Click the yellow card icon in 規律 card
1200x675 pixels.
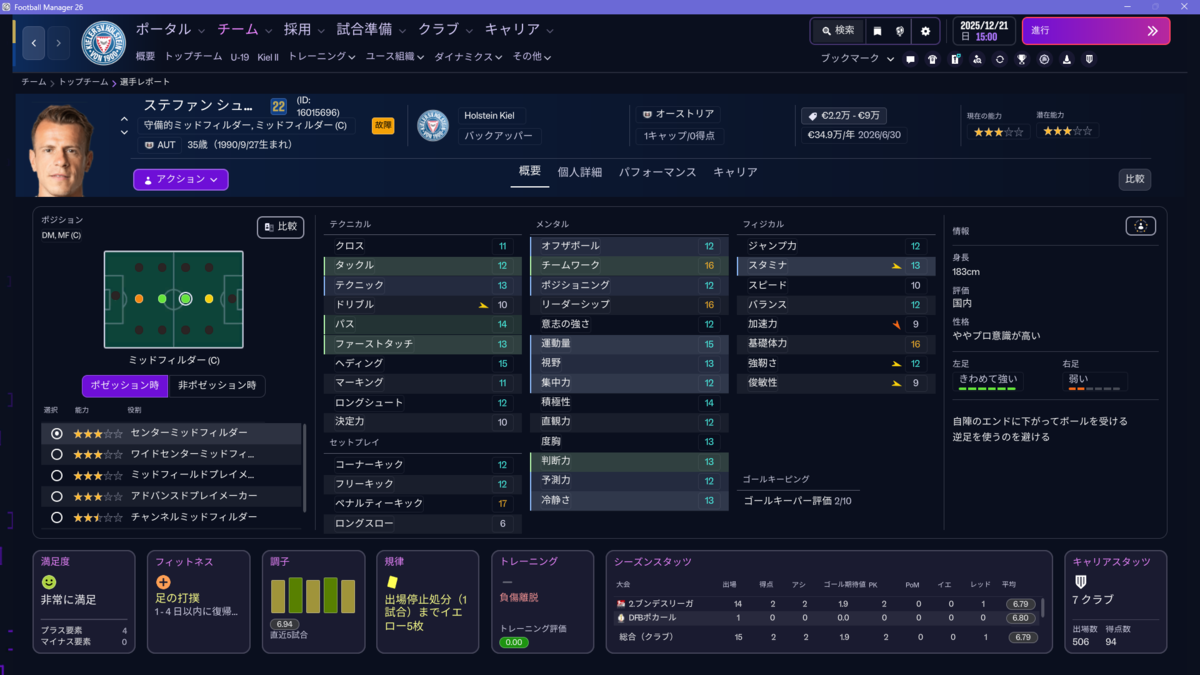(x=393, y=580)
